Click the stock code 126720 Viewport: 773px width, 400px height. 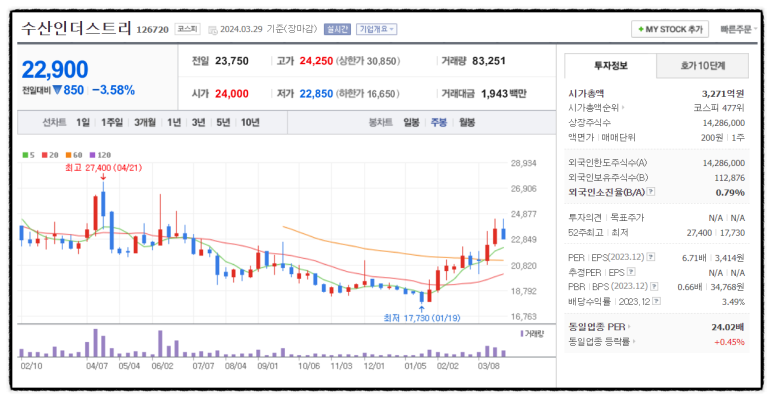(x=152, y=30)
